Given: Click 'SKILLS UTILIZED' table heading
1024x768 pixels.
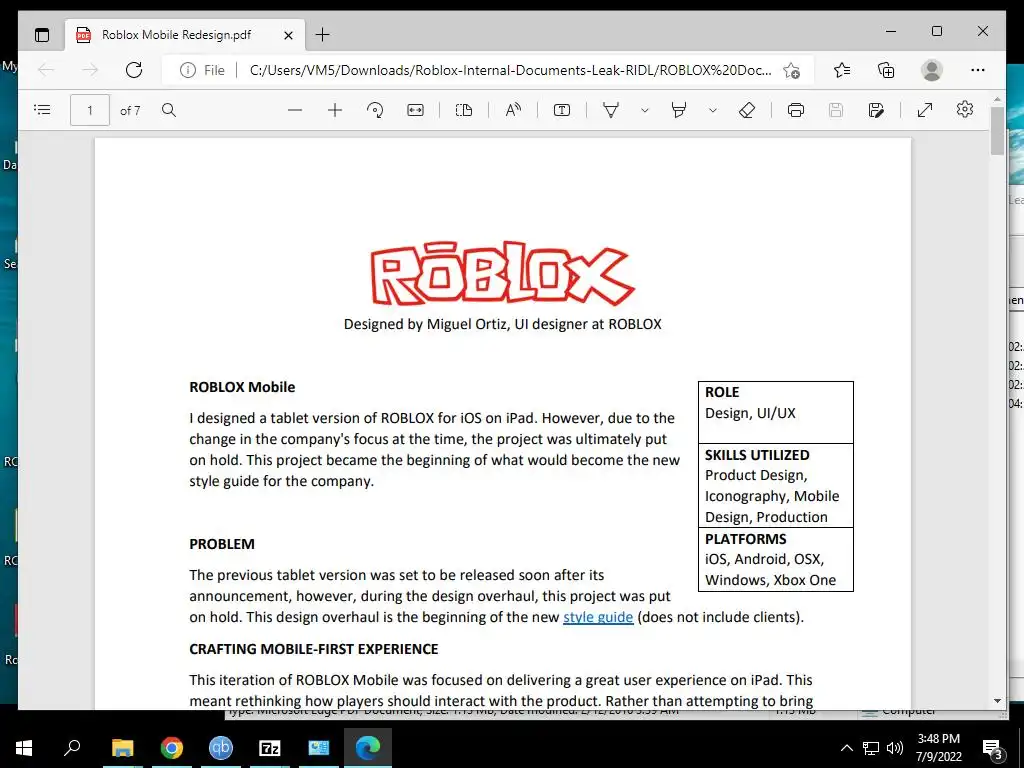Looking at the screenshot, I should 757,455.
